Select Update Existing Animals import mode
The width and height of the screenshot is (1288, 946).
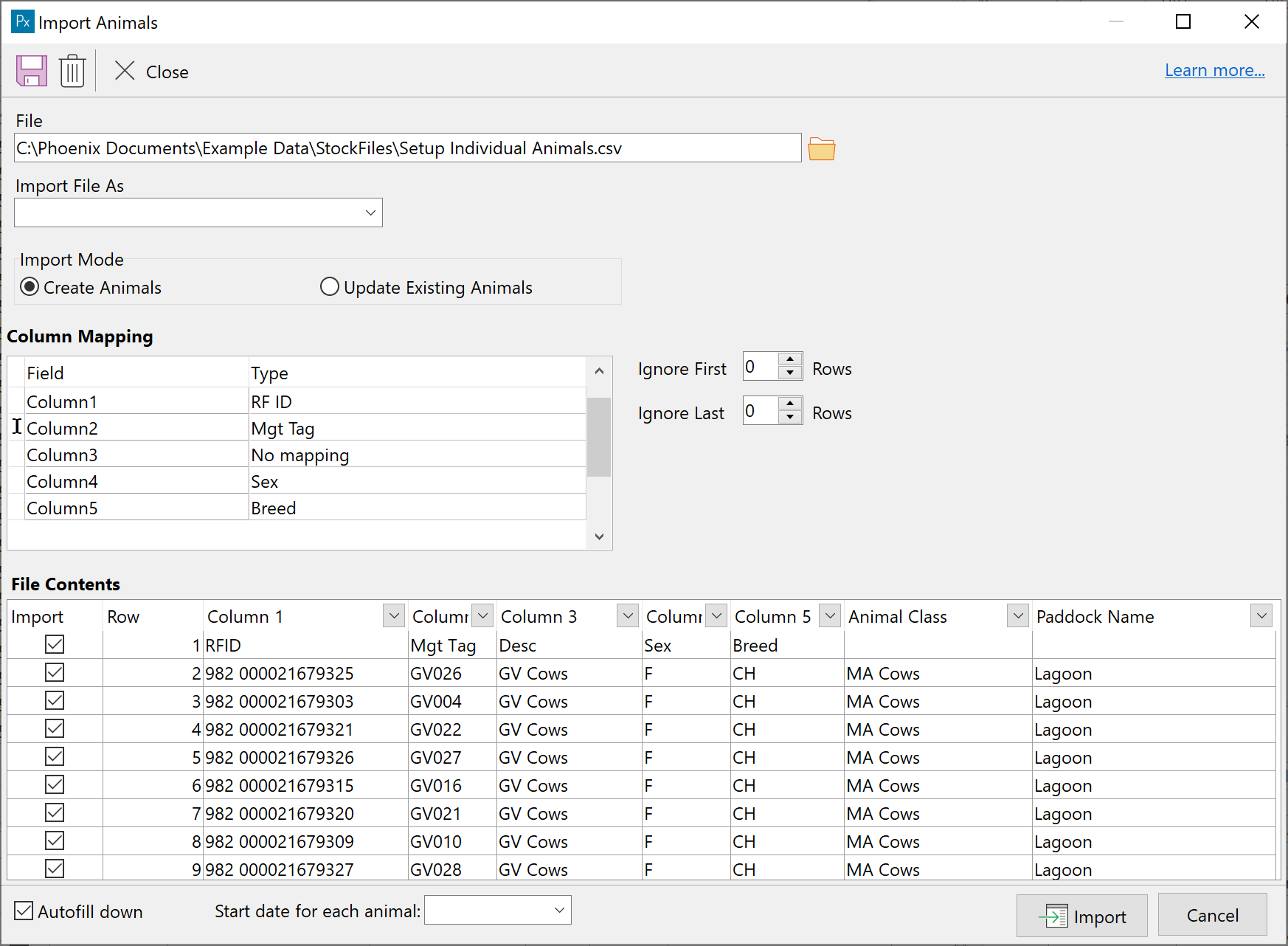[x=426, y=287]
